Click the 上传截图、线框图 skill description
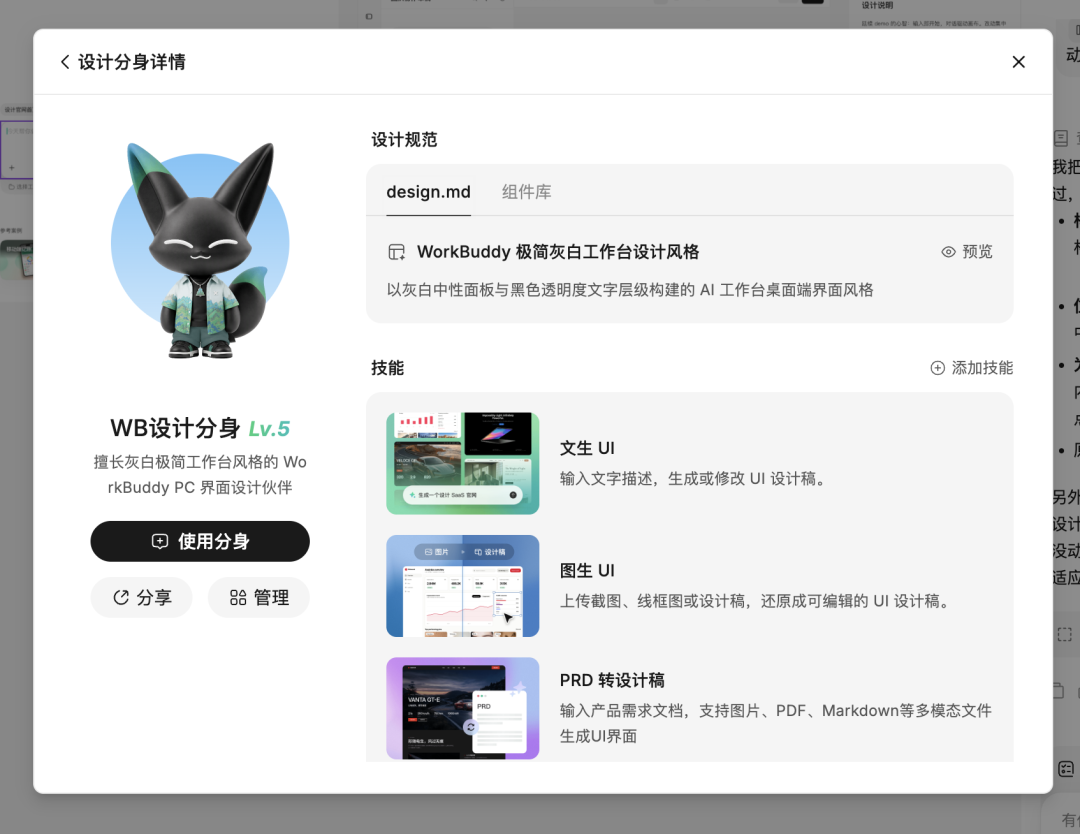This screenshot has height=834, width=1080. pos(756,601)
